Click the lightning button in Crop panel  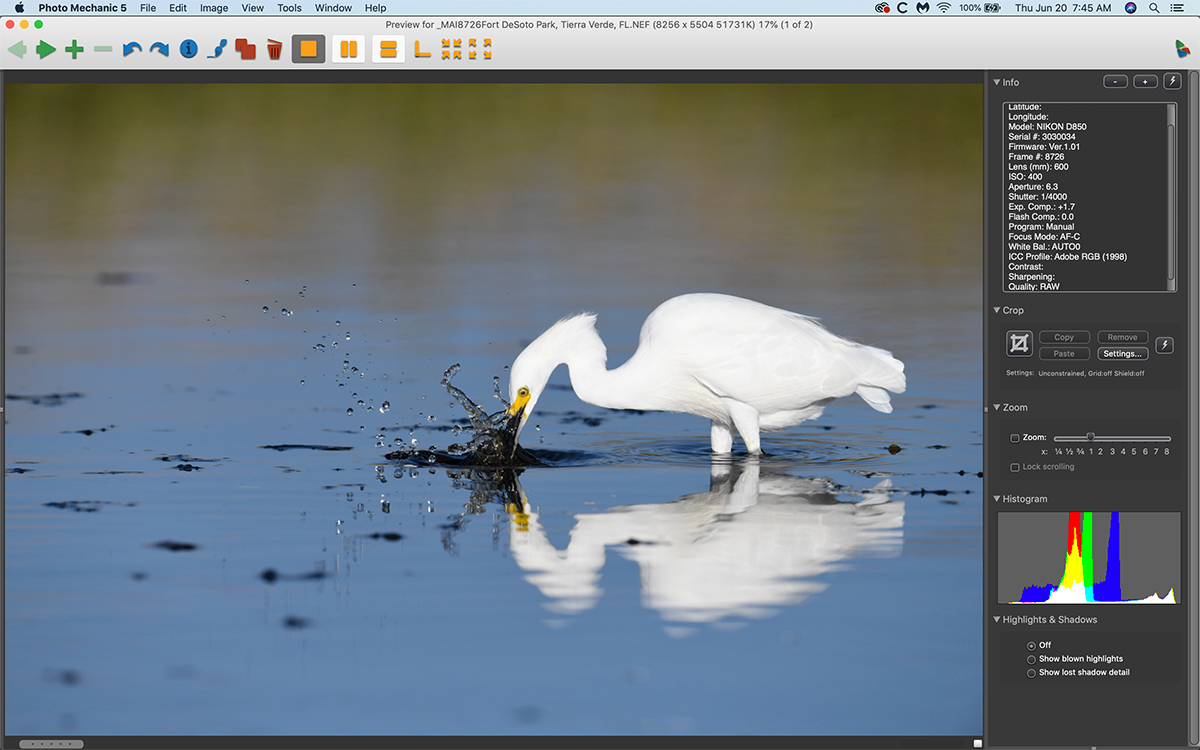(x=1164, y=345)
